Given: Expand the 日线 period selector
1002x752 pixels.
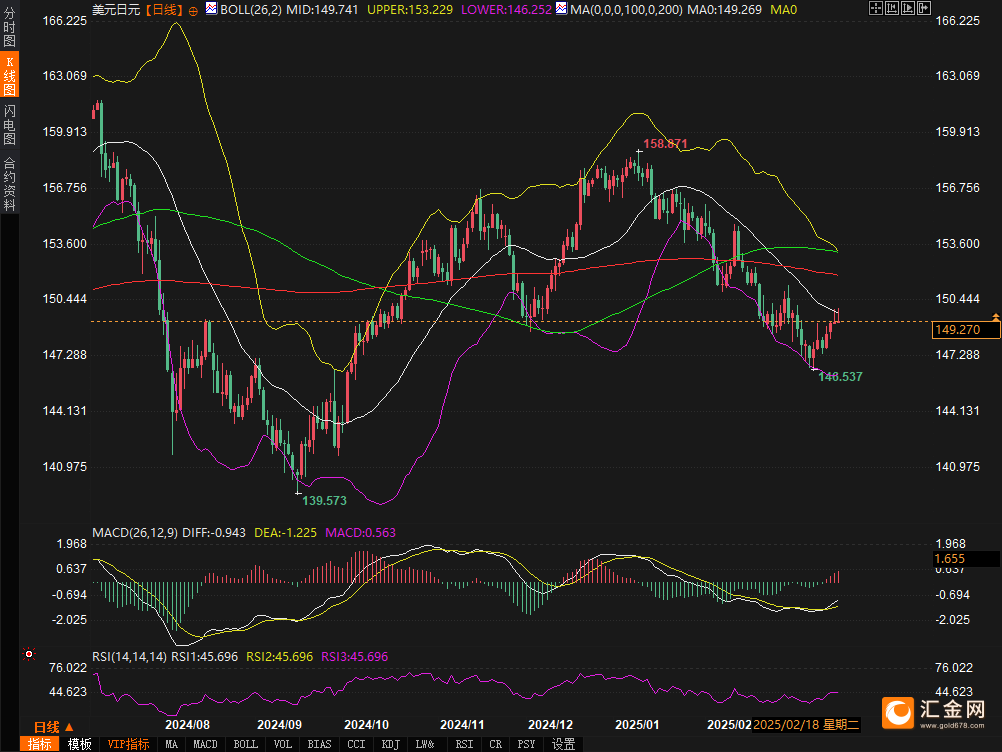Looking at the screenshot, I should pyautogui.click(x=54, y=727).
